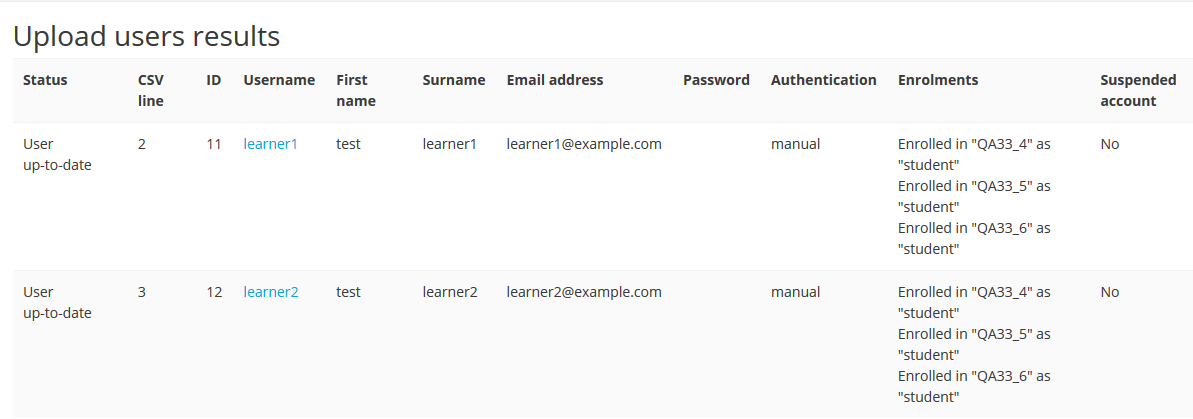This screenshot has width=1193, height=419.
Task: Click the Authentication column header
Action: point(823,80)
